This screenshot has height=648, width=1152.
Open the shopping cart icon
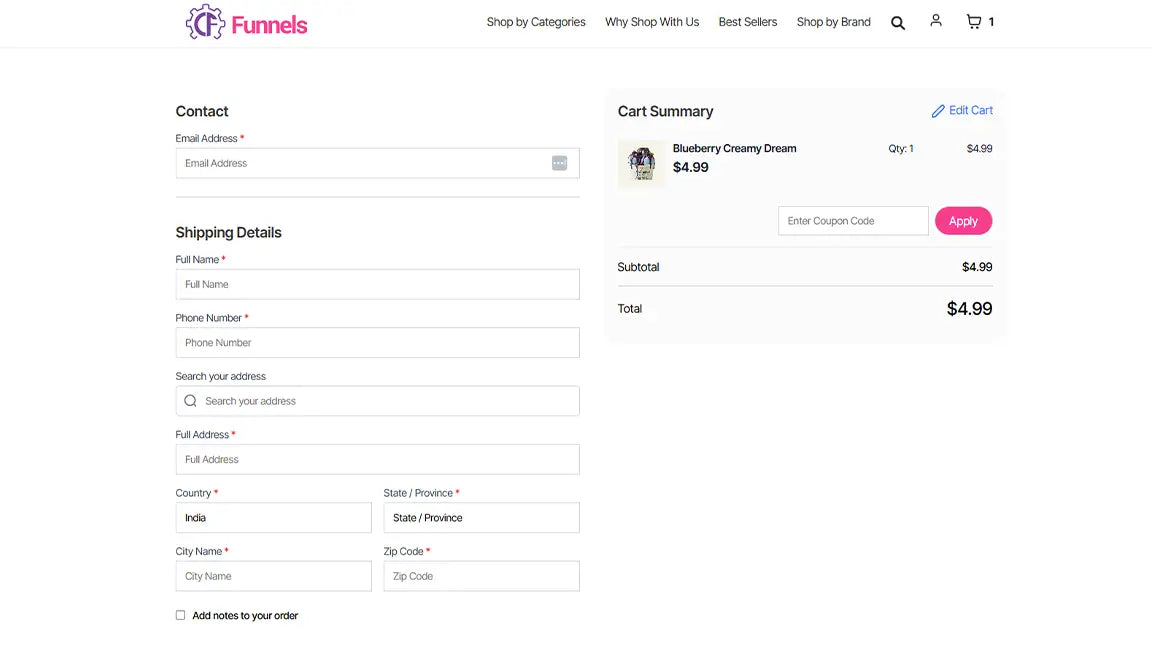click(x=973, y=21)
